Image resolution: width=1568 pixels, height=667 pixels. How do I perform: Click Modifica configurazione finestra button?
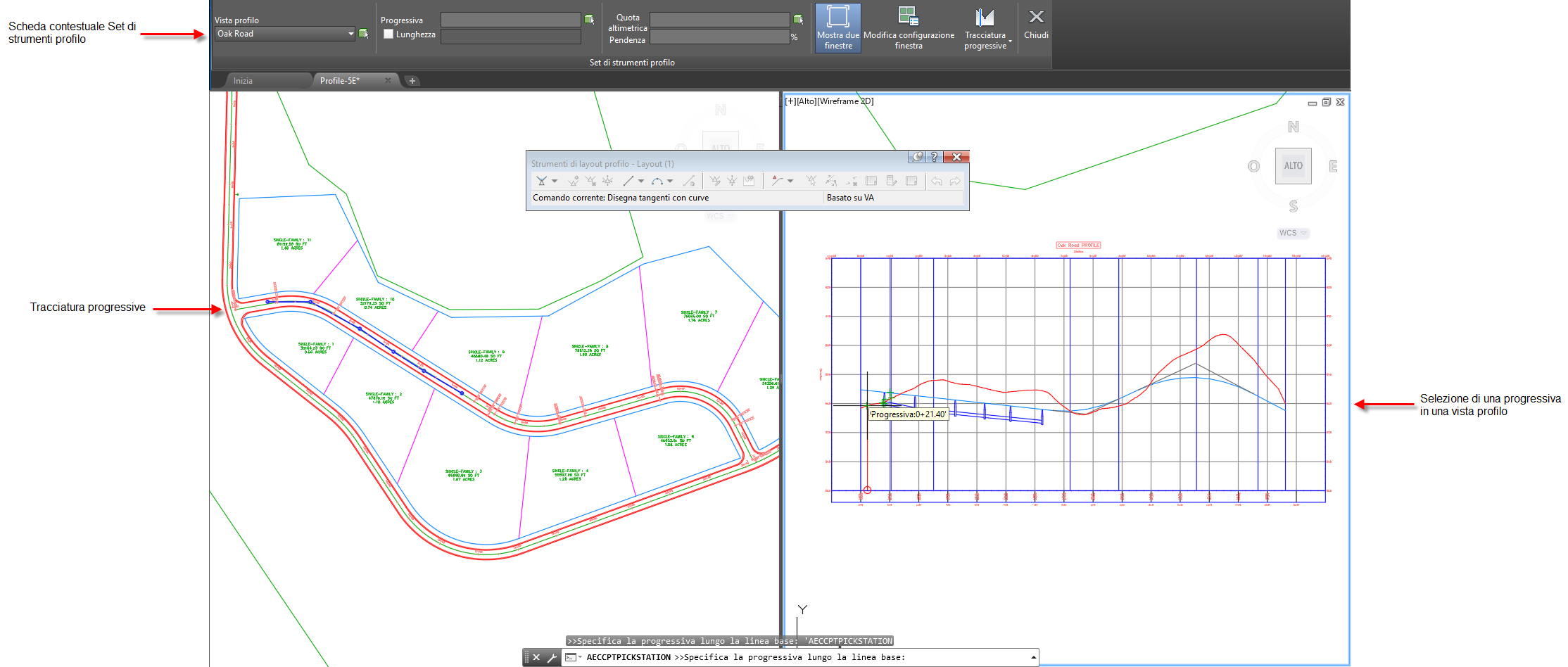(x=909, y=27)
